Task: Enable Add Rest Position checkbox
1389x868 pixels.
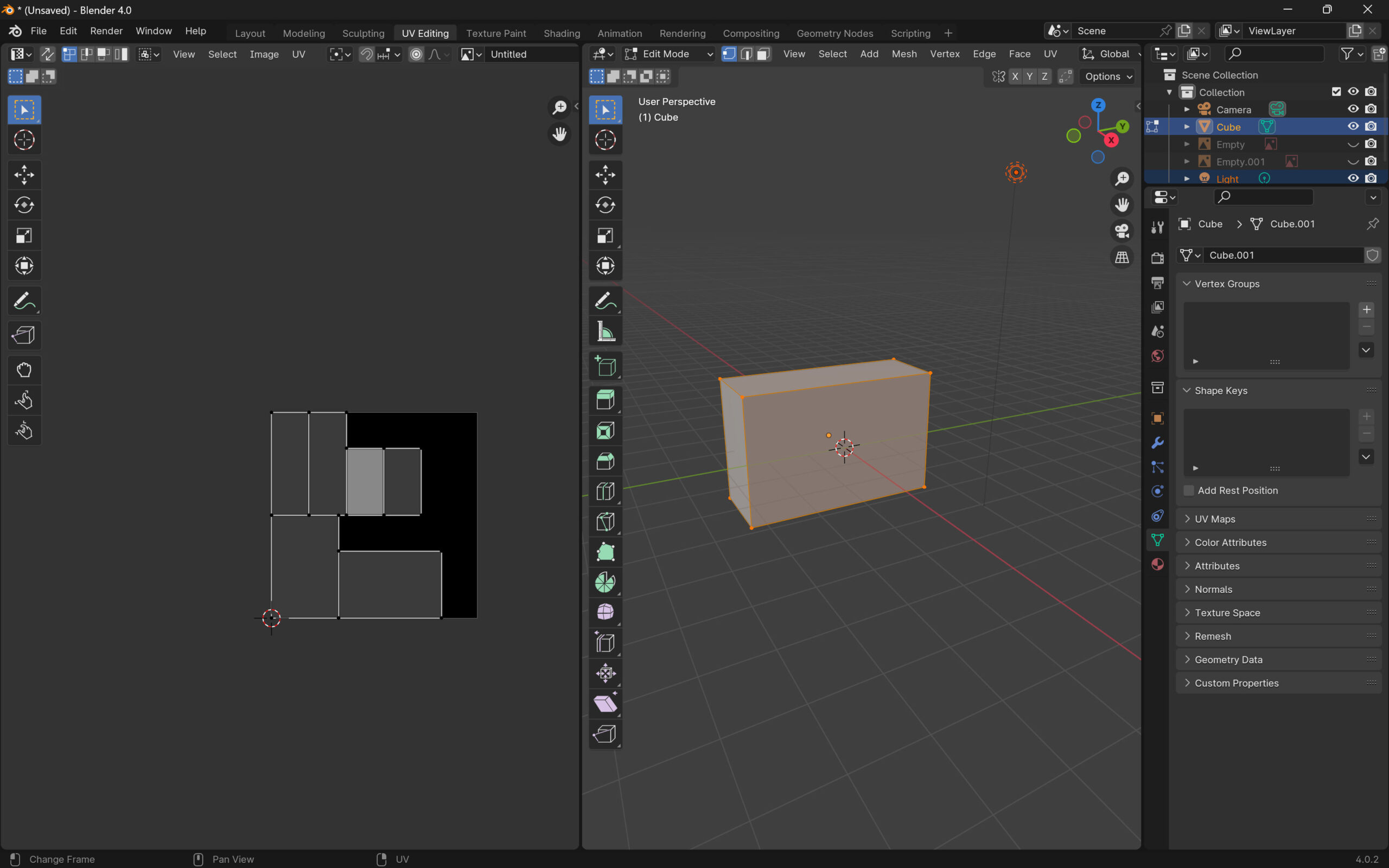Action: coord(1189,490)
